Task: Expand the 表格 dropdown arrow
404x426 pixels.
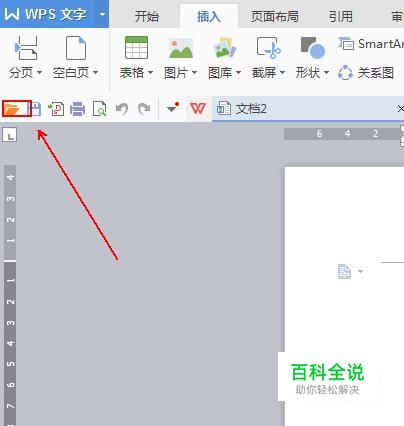Action: click(150, 72)
